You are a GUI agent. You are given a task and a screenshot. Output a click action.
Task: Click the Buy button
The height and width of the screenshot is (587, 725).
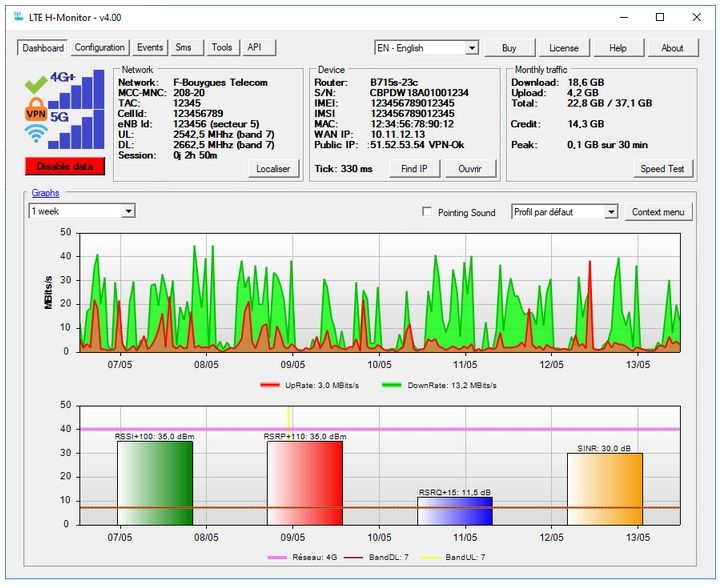pyautogui.click(x=509, y=48)
